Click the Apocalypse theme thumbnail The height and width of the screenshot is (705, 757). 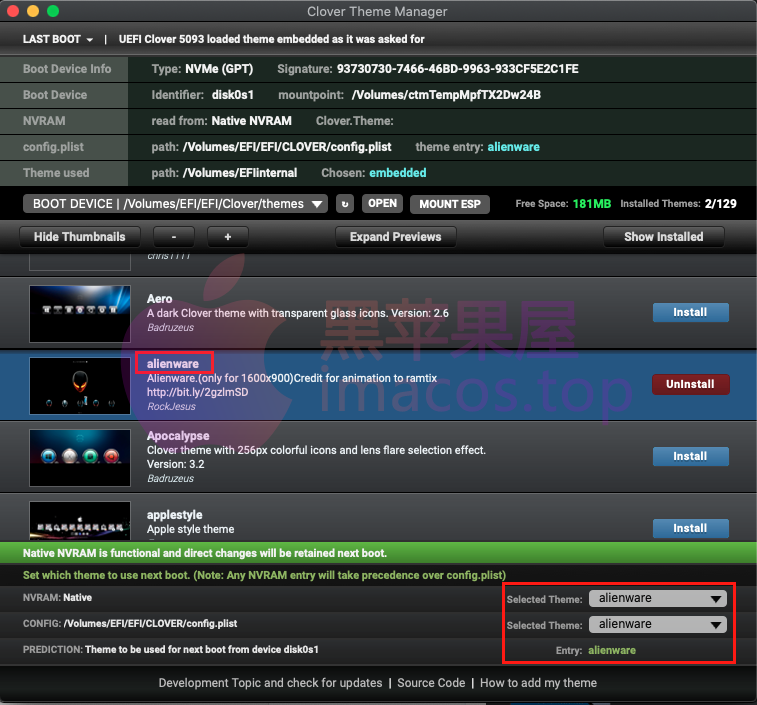(80, 457)
